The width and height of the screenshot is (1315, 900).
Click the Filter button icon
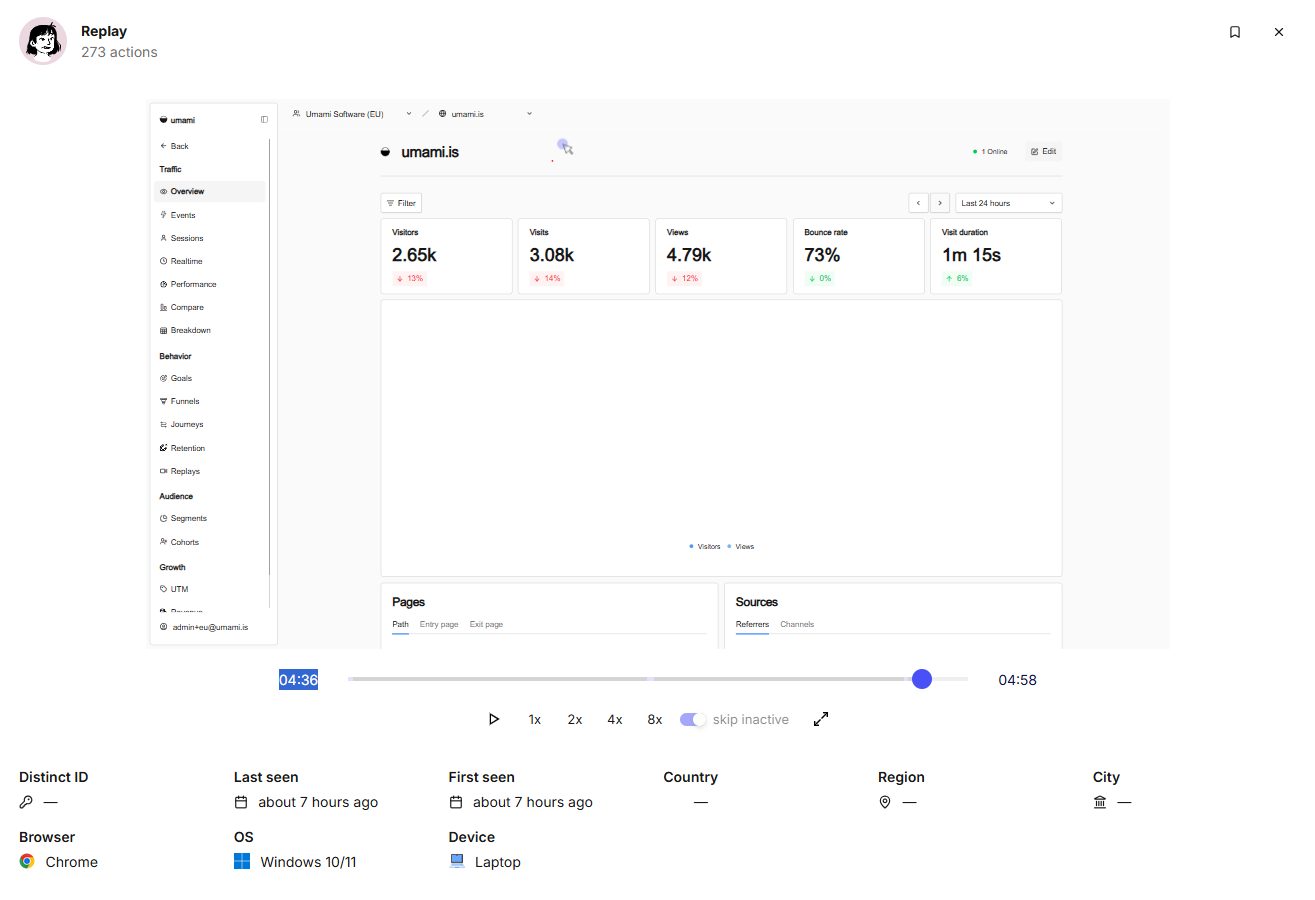tap(390, 203)
